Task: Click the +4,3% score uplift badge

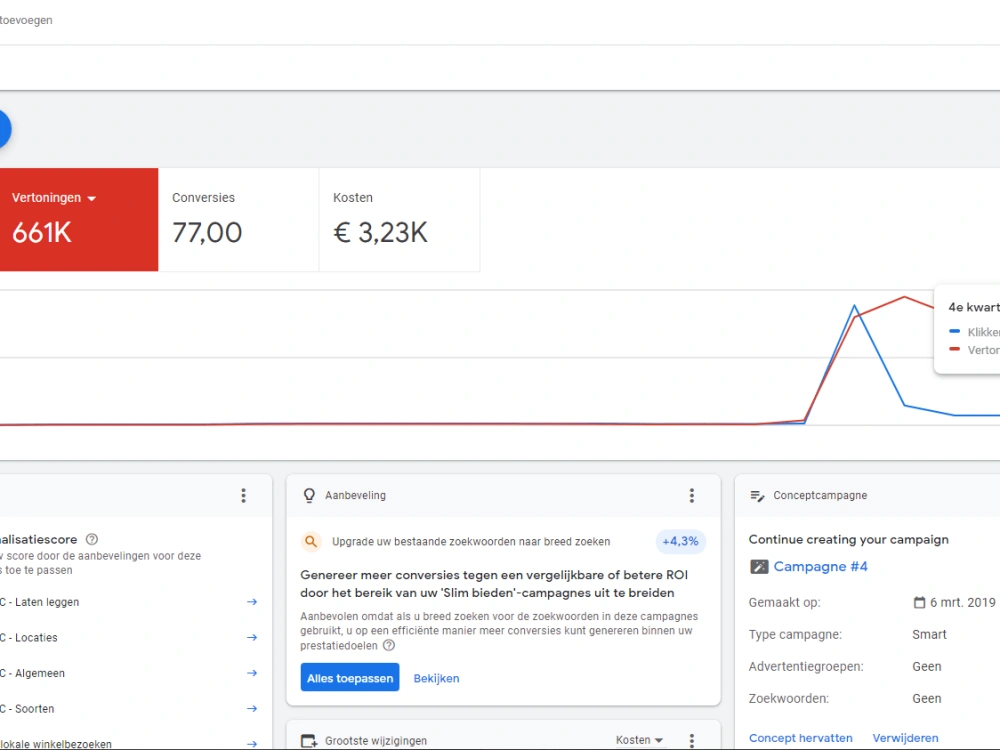Action: click(680, 541)
